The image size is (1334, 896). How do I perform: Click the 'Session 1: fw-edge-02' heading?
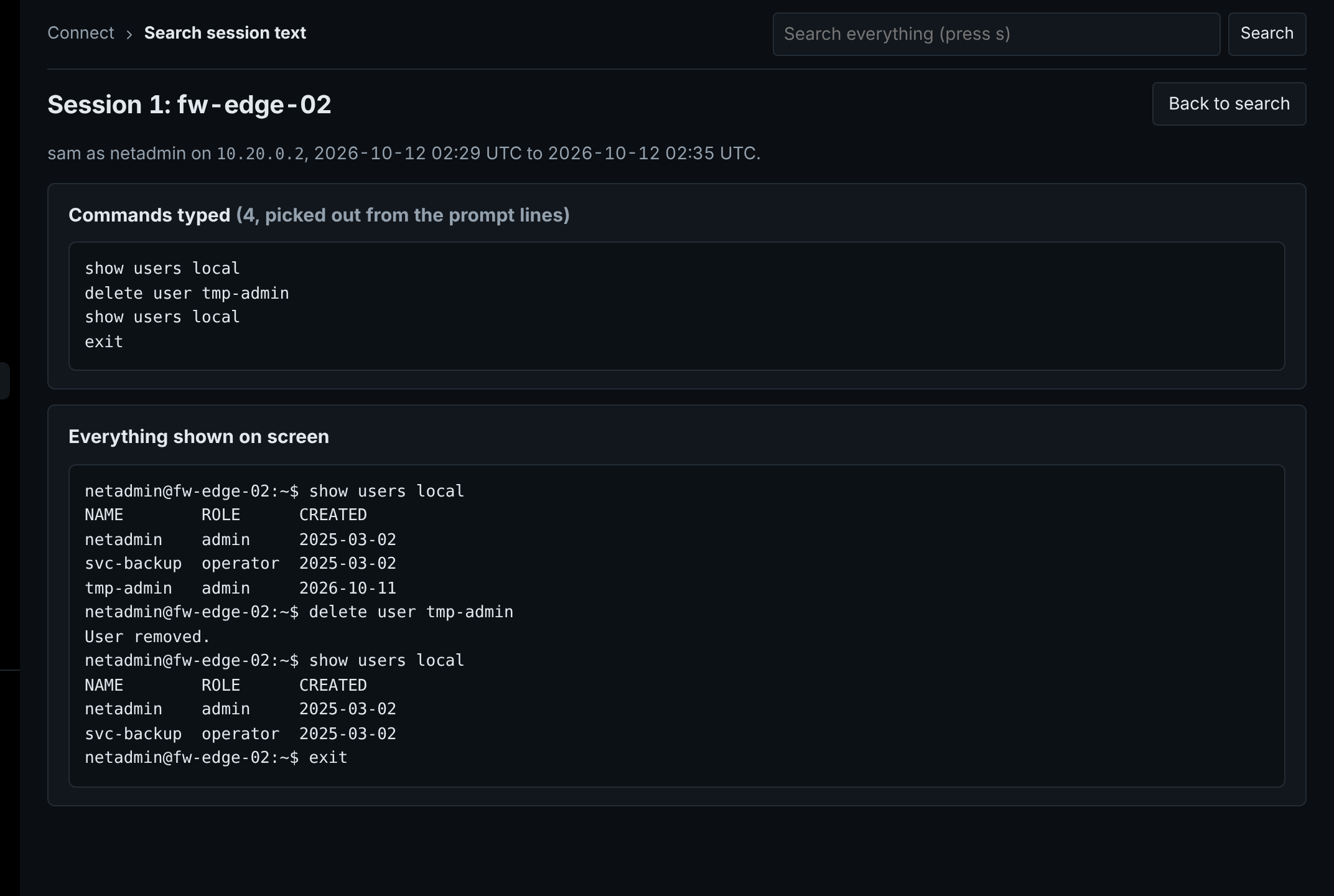coord(189,105)
